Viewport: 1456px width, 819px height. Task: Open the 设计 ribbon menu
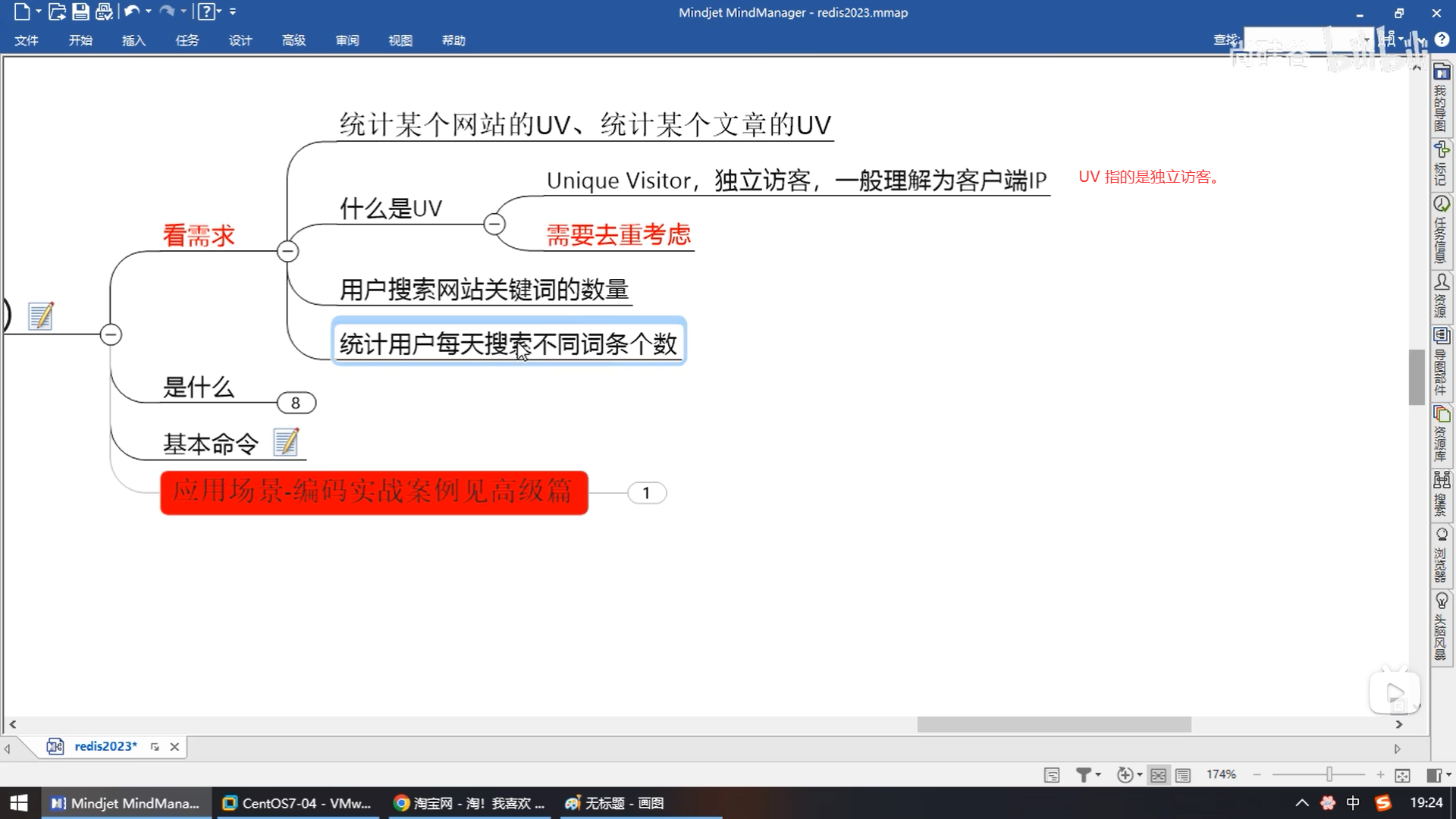pos(240,40)
